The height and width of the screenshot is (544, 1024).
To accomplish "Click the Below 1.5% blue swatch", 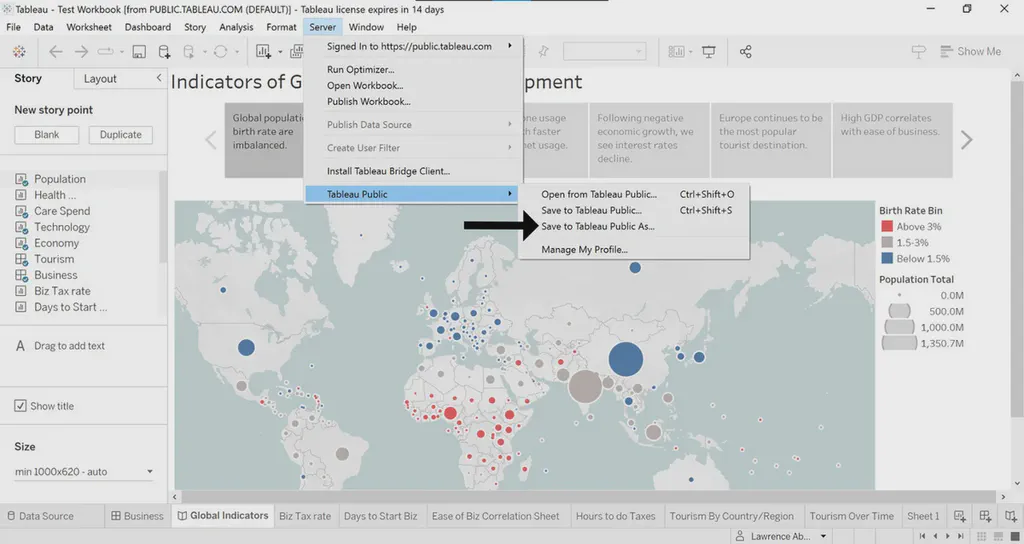I will click(887, 259).
